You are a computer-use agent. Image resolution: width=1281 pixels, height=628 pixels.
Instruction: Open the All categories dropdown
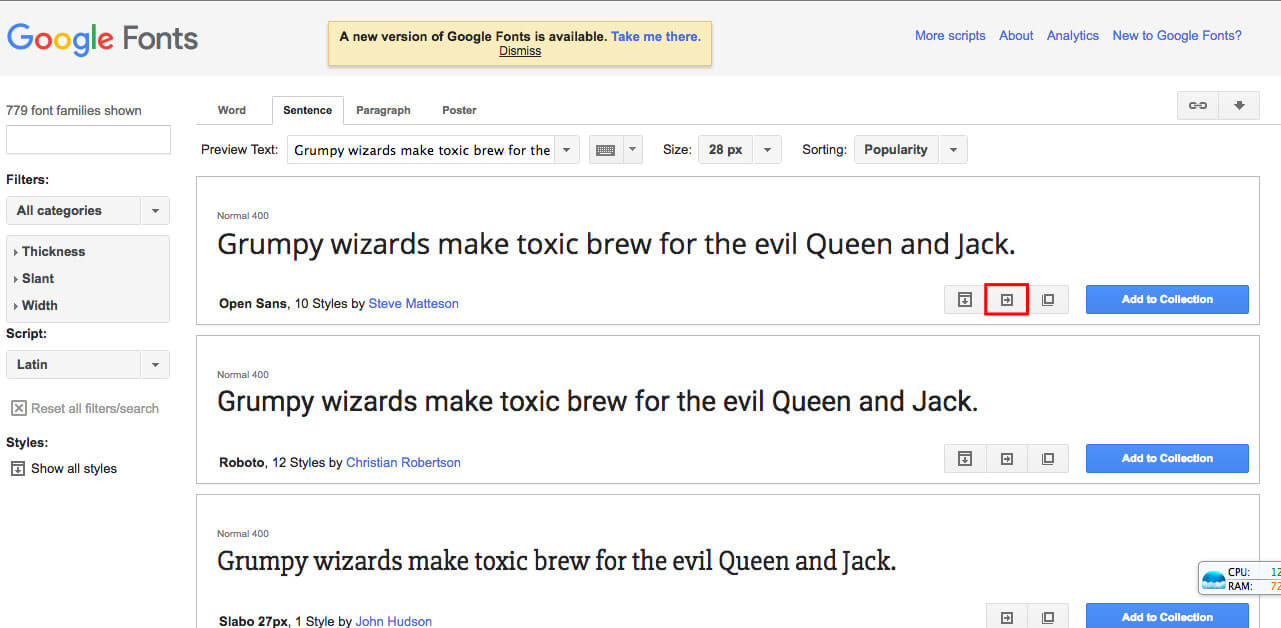(x=88, y=211)
